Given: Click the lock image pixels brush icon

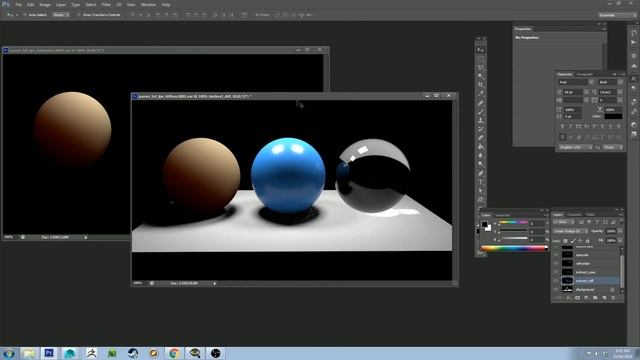Looking at the screenshot, I should [573, 241].
